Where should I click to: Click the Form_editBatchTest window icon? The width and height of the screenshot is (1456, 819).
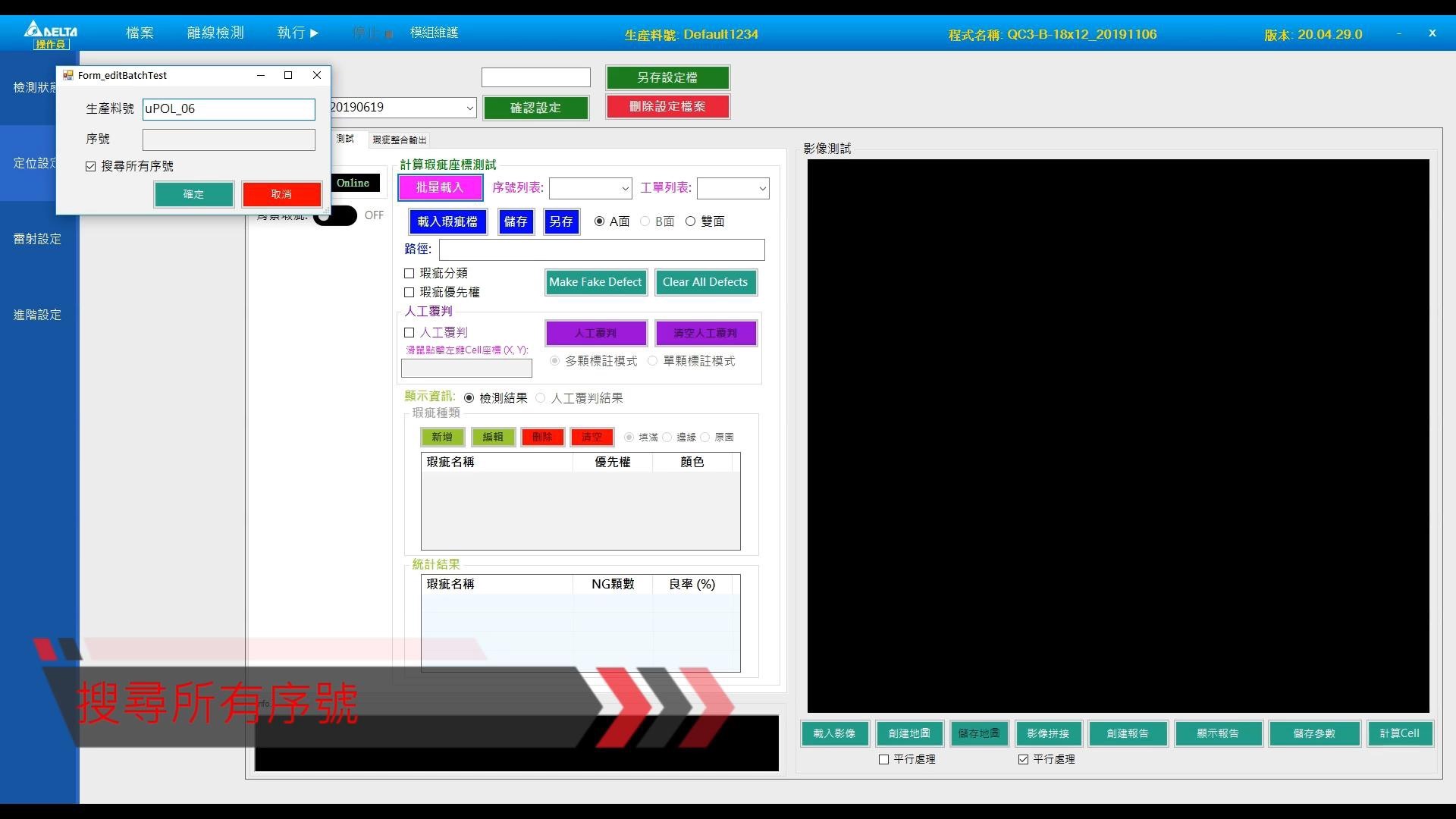click(x=68, y=75)
